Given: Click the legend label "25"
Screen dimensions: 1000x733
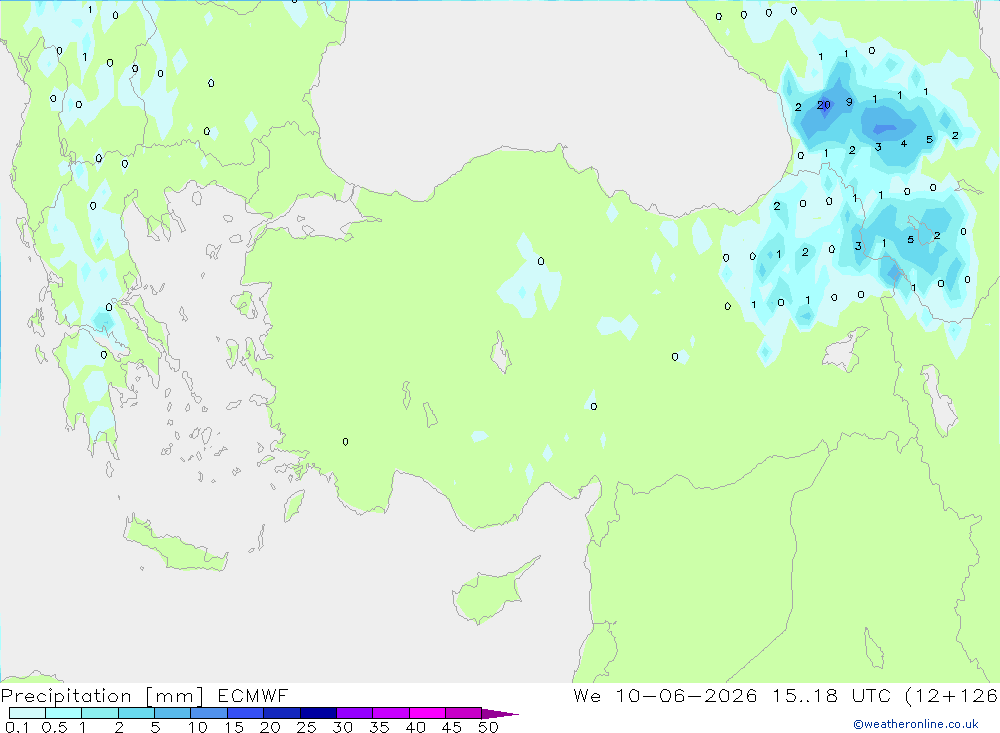Looking at the screenshot, I should 306,727.
